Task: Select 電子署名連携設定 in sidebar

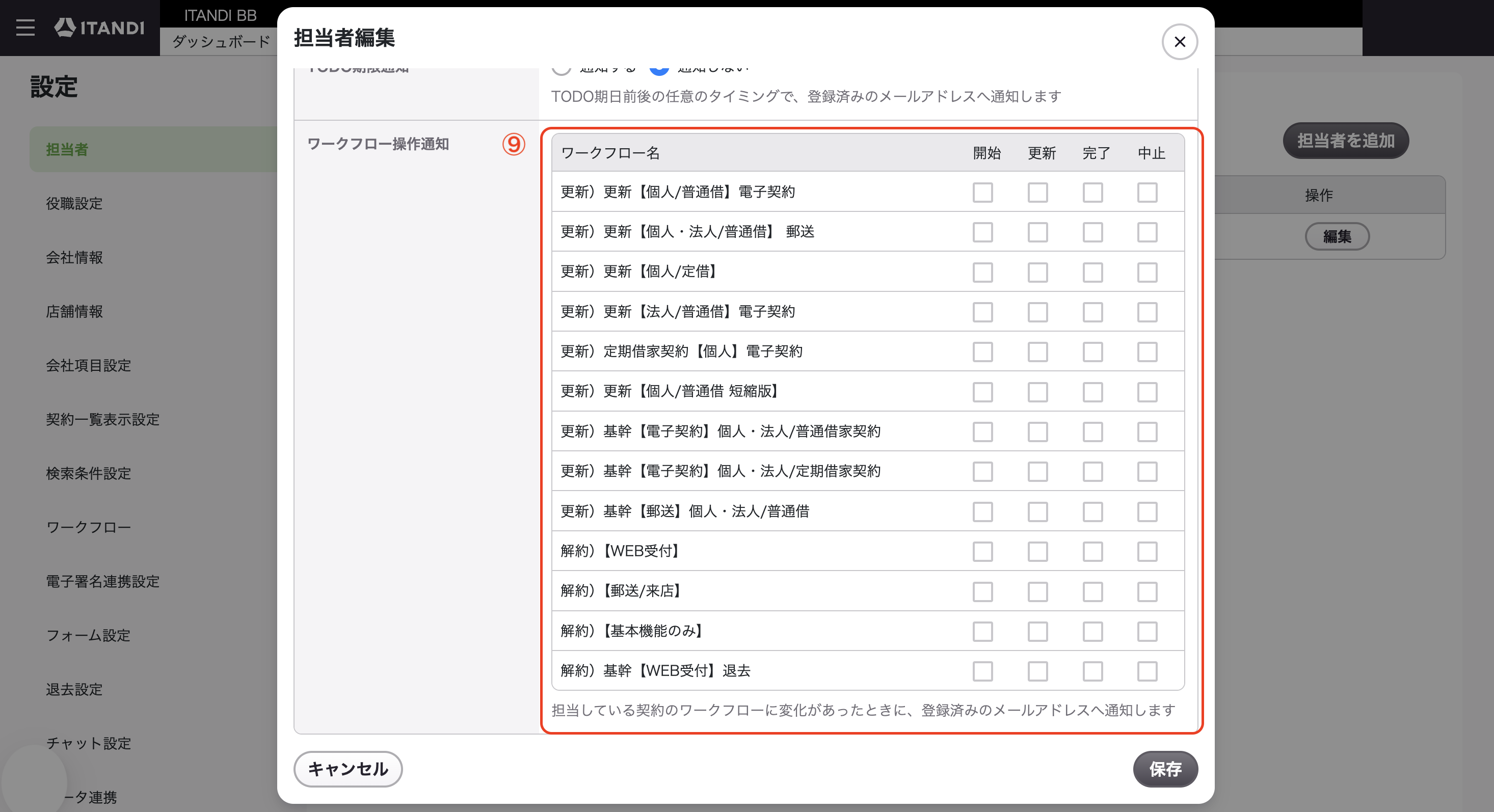Action: click(x=102, y=581)
